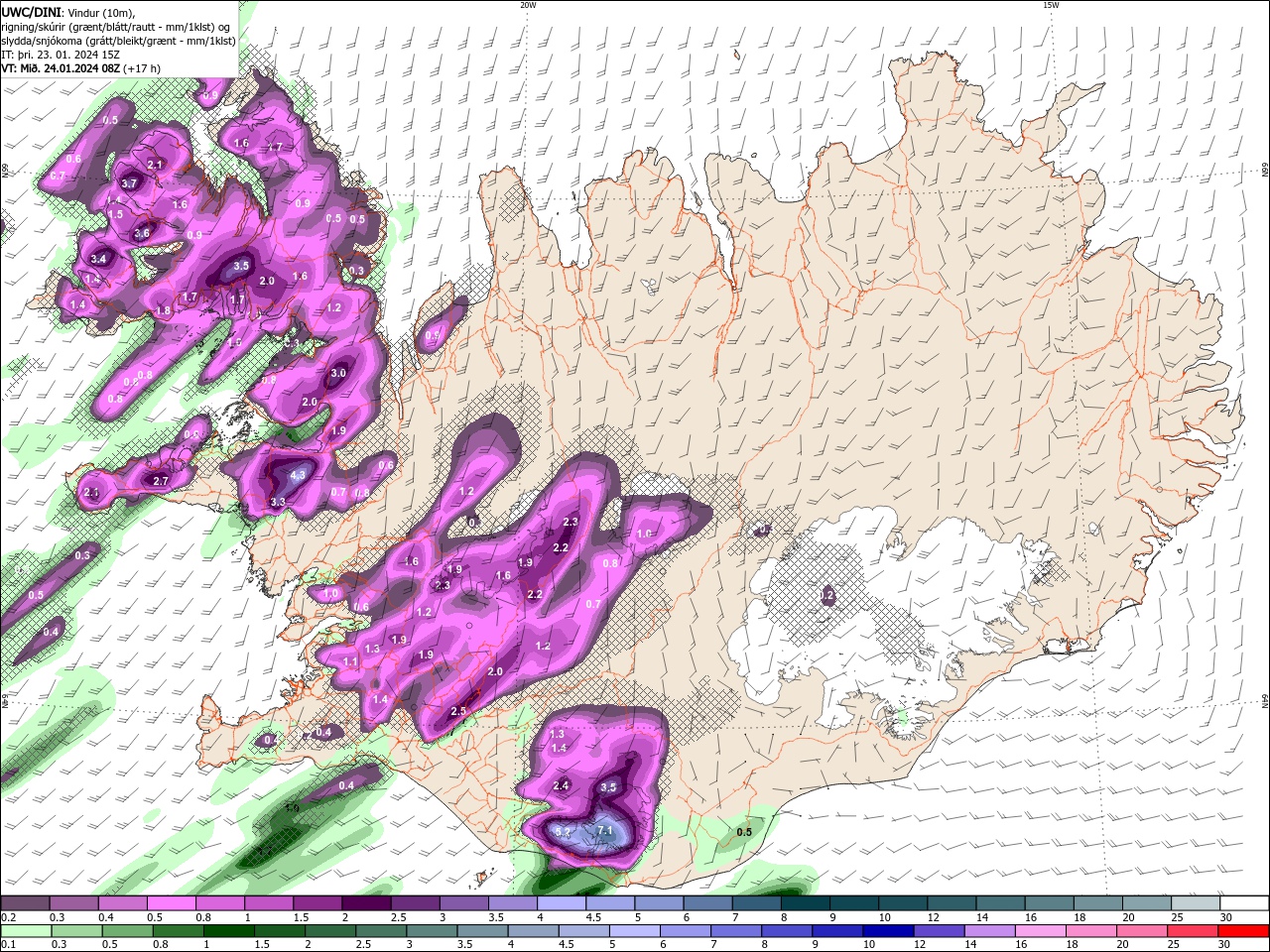
Task: Click the 3.7 value in the Westfjords
Action: click(129, 183)
